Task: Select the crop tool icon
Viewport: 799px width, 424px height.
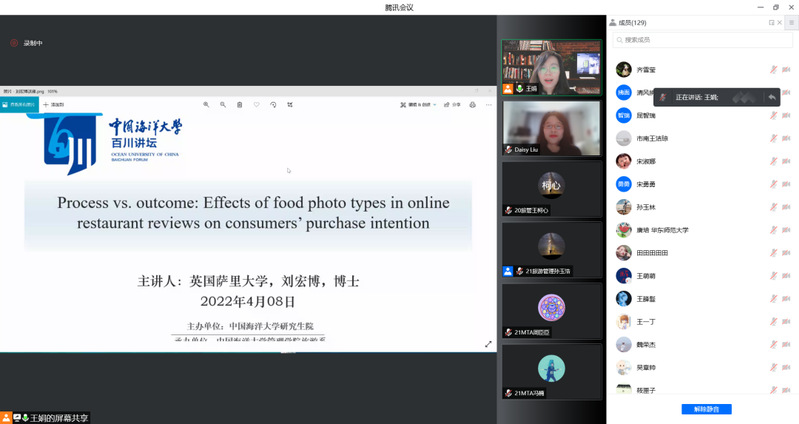Action: (x=290, y=104)
